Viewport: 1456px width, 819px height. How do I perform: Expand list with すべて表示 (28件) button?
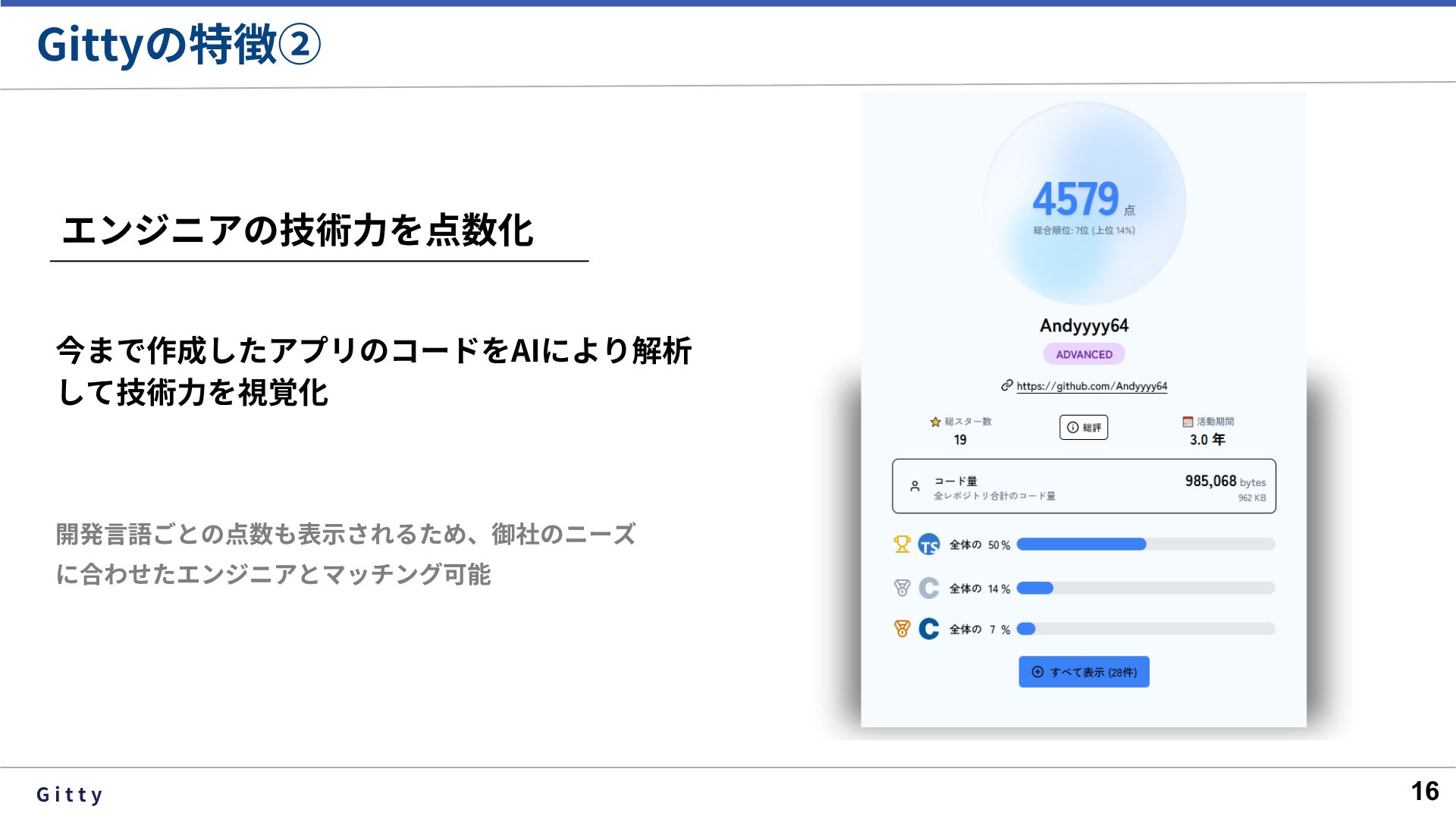click(1084, 672)
